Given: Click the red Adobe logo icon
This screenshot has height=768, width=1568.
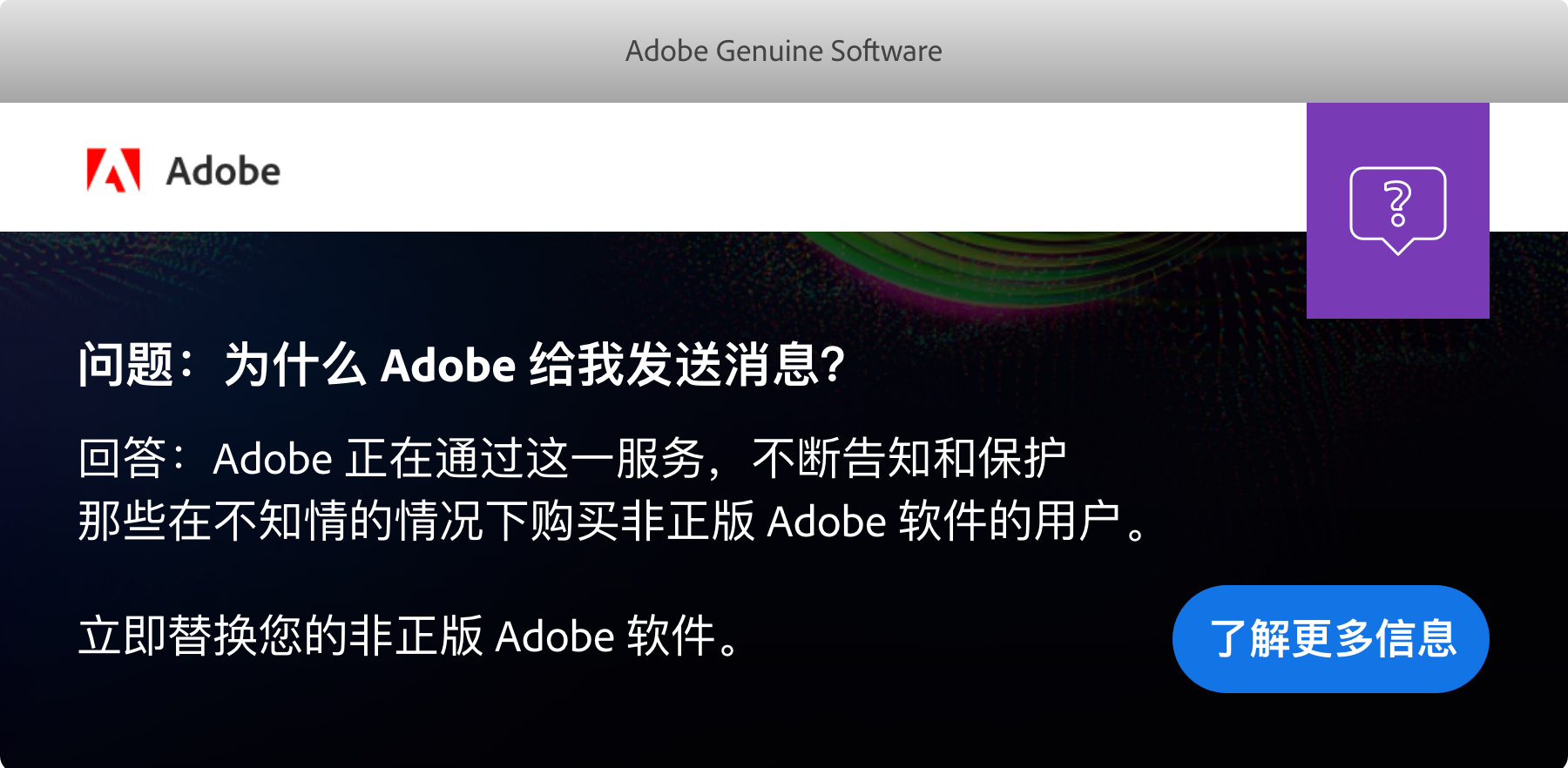Looking at the screenshot, I should click(x=113, y=170).
